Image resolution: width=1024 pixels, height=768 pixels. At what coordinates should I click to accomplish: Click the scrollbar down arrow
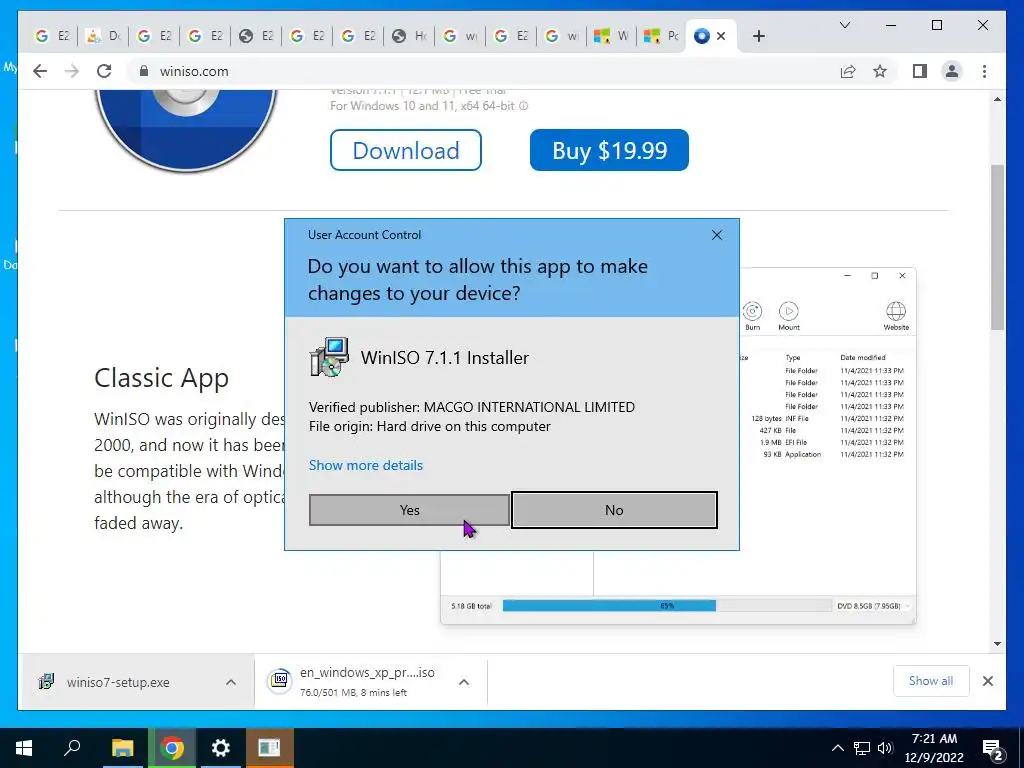[997, 644]
